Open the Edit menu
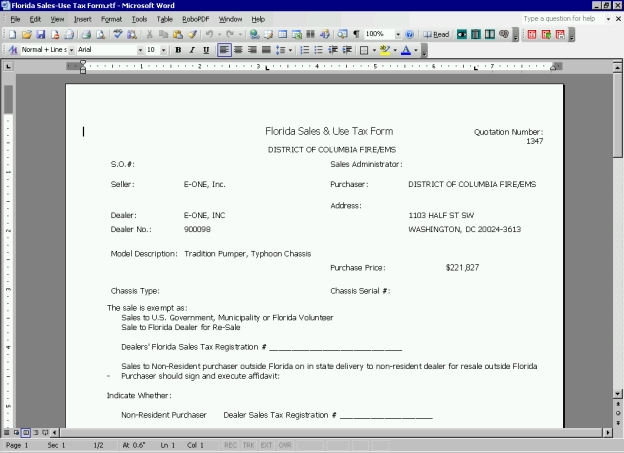The height and width of the screenshot is (453, 624). click(35, 19)
